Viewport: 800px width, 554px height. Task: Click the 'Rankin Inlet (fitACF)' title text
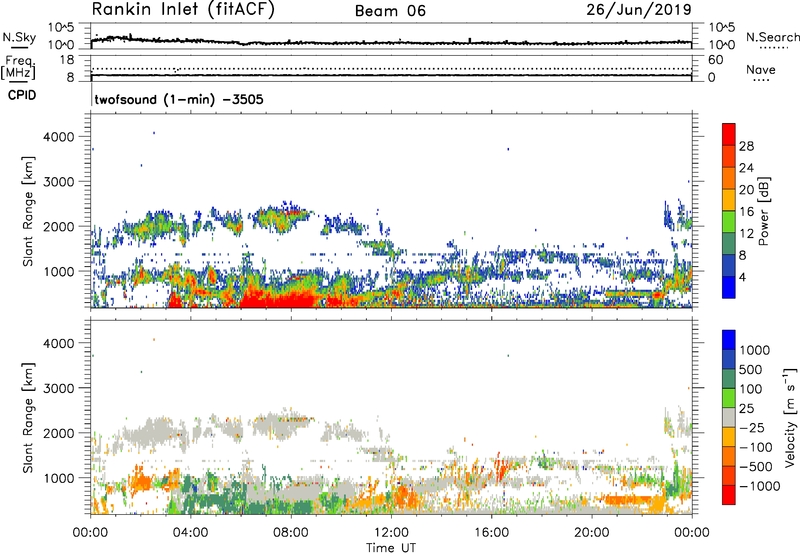click(x=183, y=10)
